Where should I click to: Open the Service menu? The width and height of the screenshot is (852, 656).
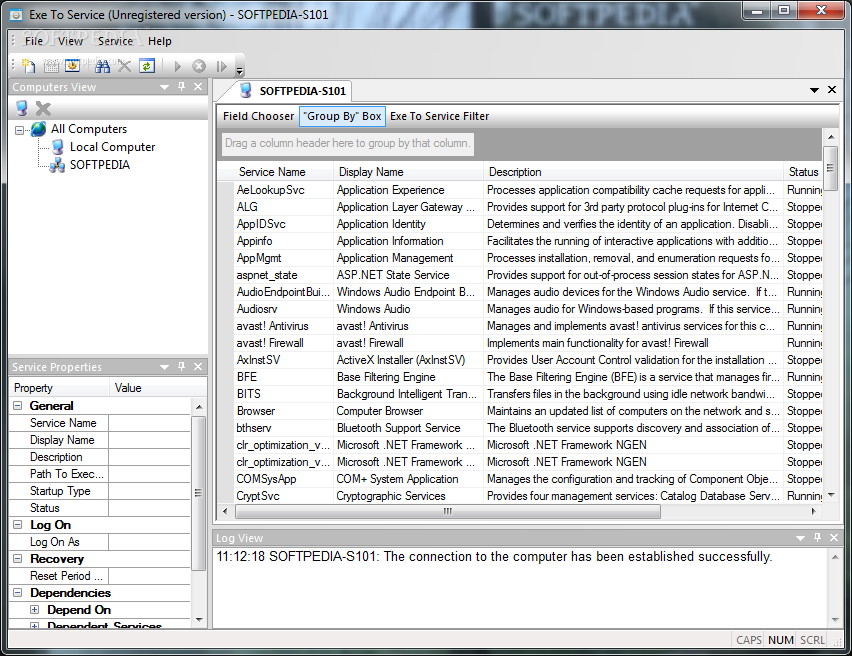coord(115,41)
